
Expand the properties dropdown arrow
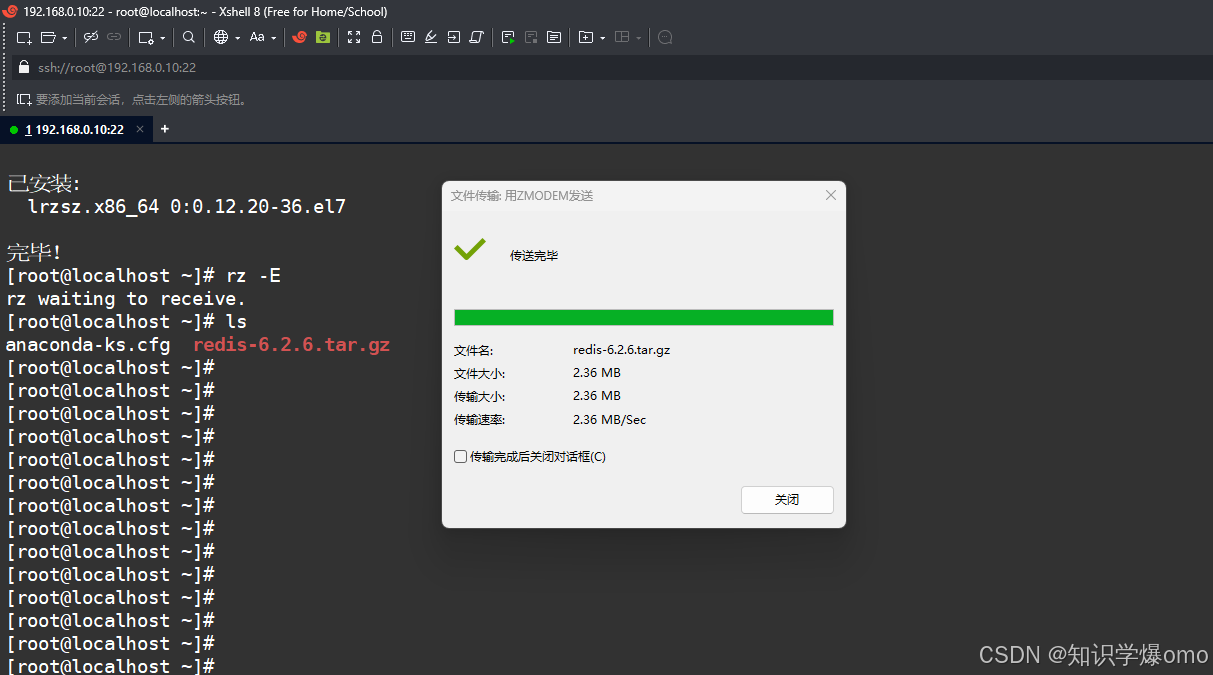coord(163,38)
